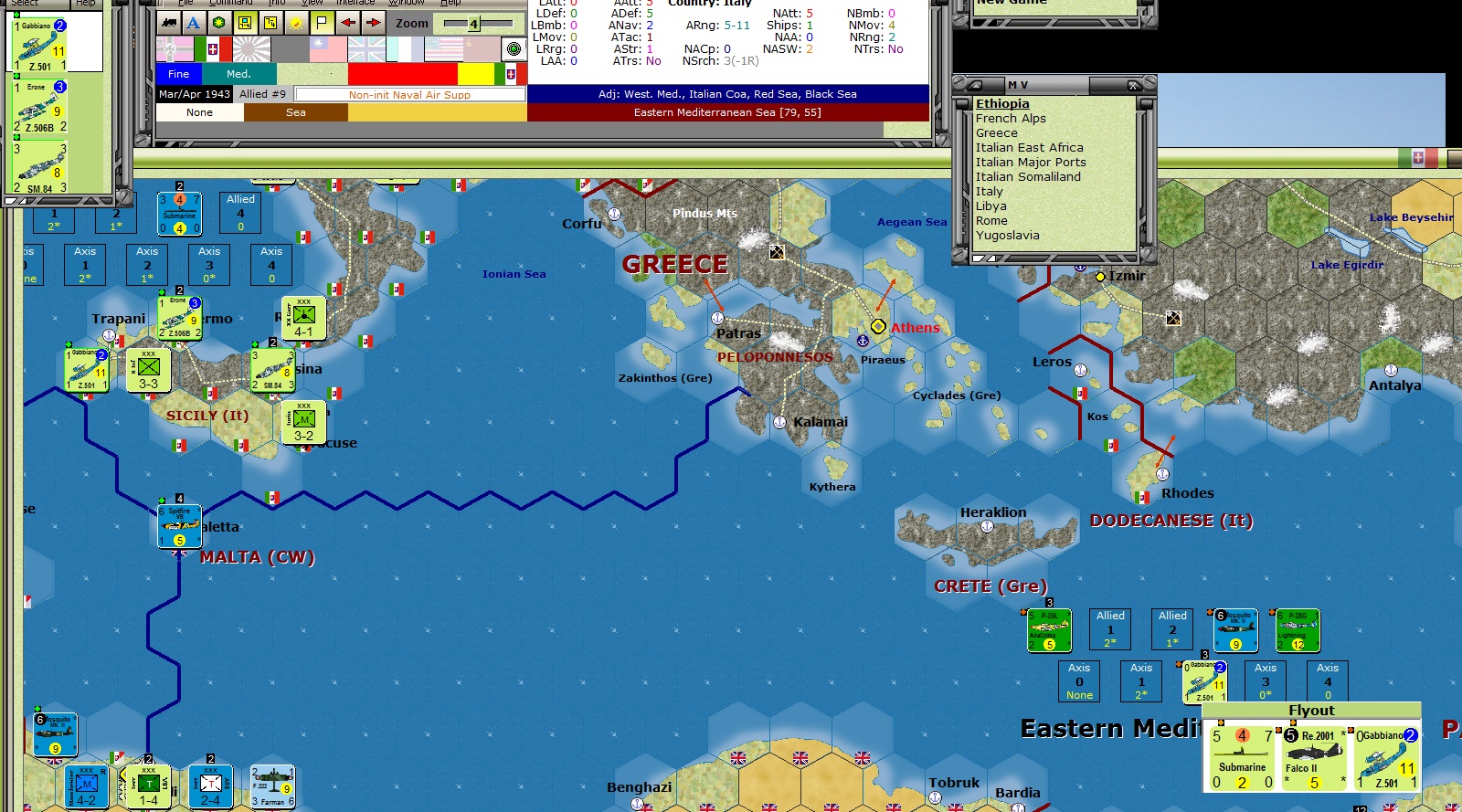Image resolution: width=1462 pixels, height=812 pixels.
Task: Click the green round indicator button beside flags
Action: point(514,48)
